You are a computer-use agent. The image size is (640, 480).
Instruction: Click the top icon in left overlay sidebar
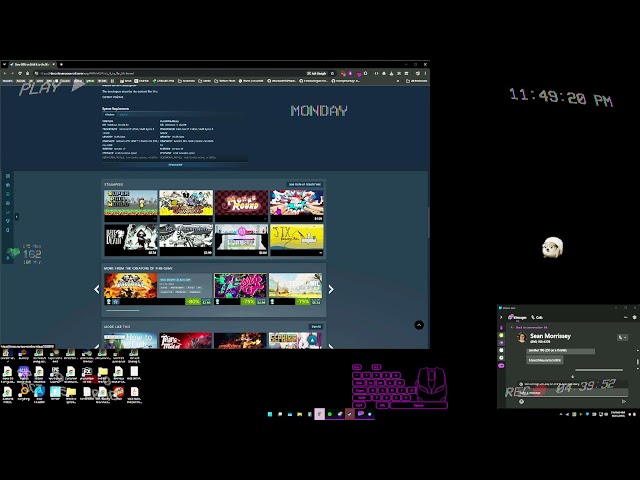pyautogui.click(x=8, y=176)
